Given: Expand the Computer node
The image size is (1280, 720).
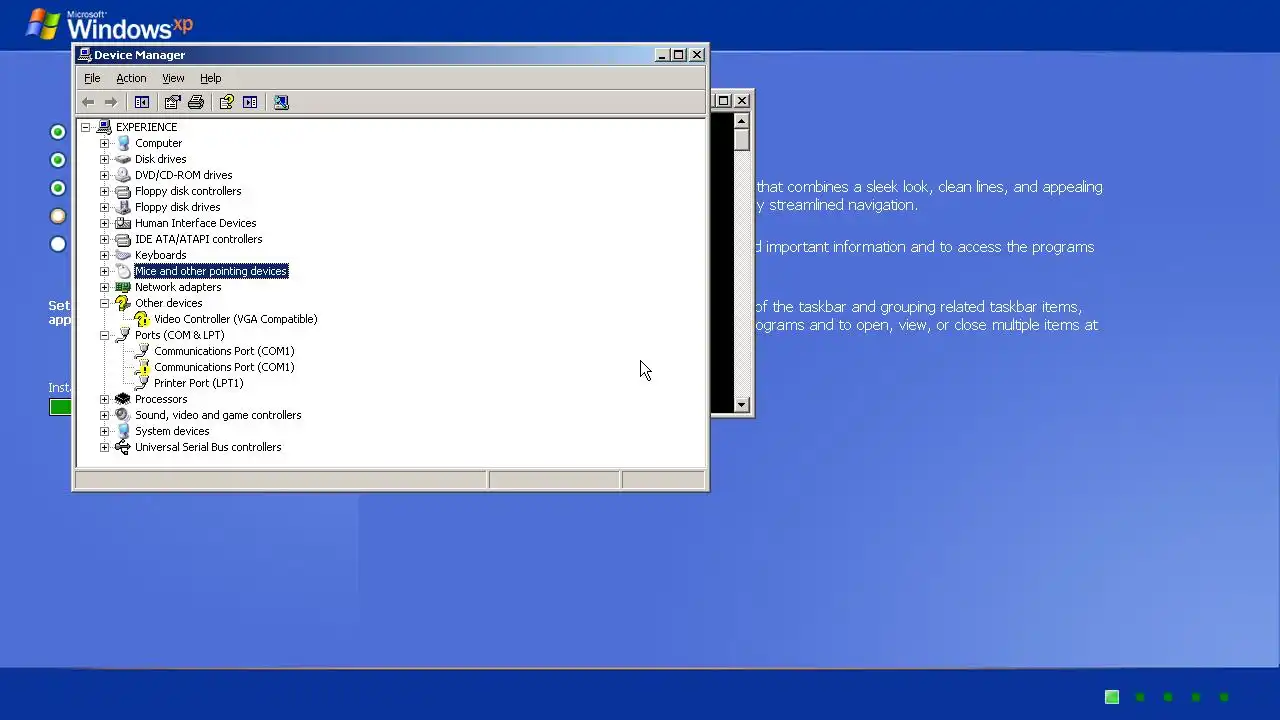Looking at the screenshot, I should click(x=104, y=143).
